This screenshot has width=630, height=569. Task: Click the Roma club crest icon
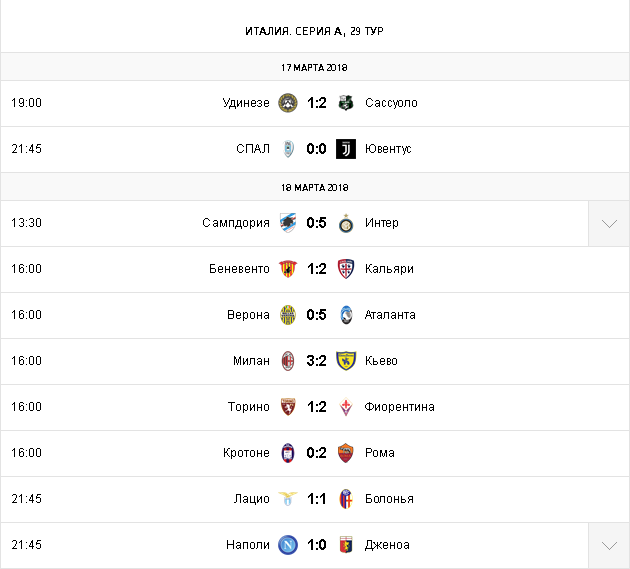click(x=346, y=453)
